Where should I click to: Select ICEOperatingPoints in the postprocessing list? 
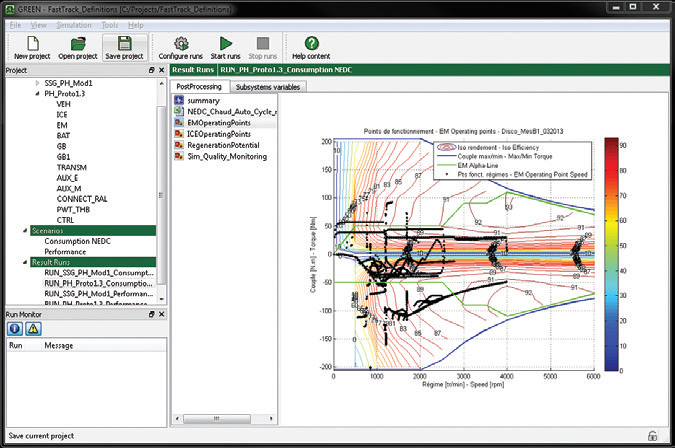pos(219,134)
